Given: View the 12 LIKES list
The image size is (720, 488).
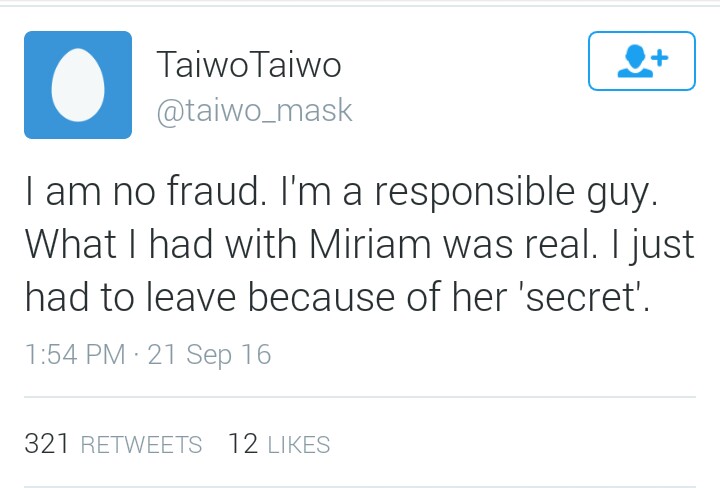Looking at the screenshot, I should [x=279, y=444].
